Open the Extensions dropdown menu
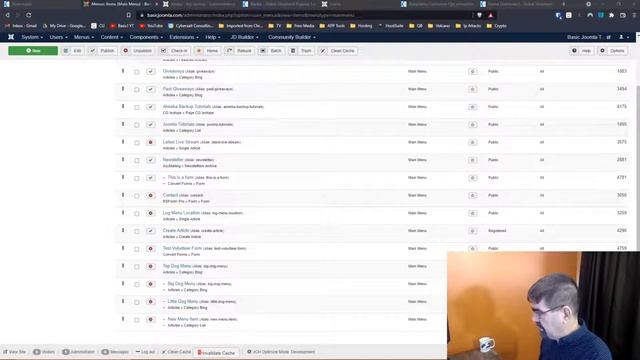This screenshot has width=640, height=360. 184,37
